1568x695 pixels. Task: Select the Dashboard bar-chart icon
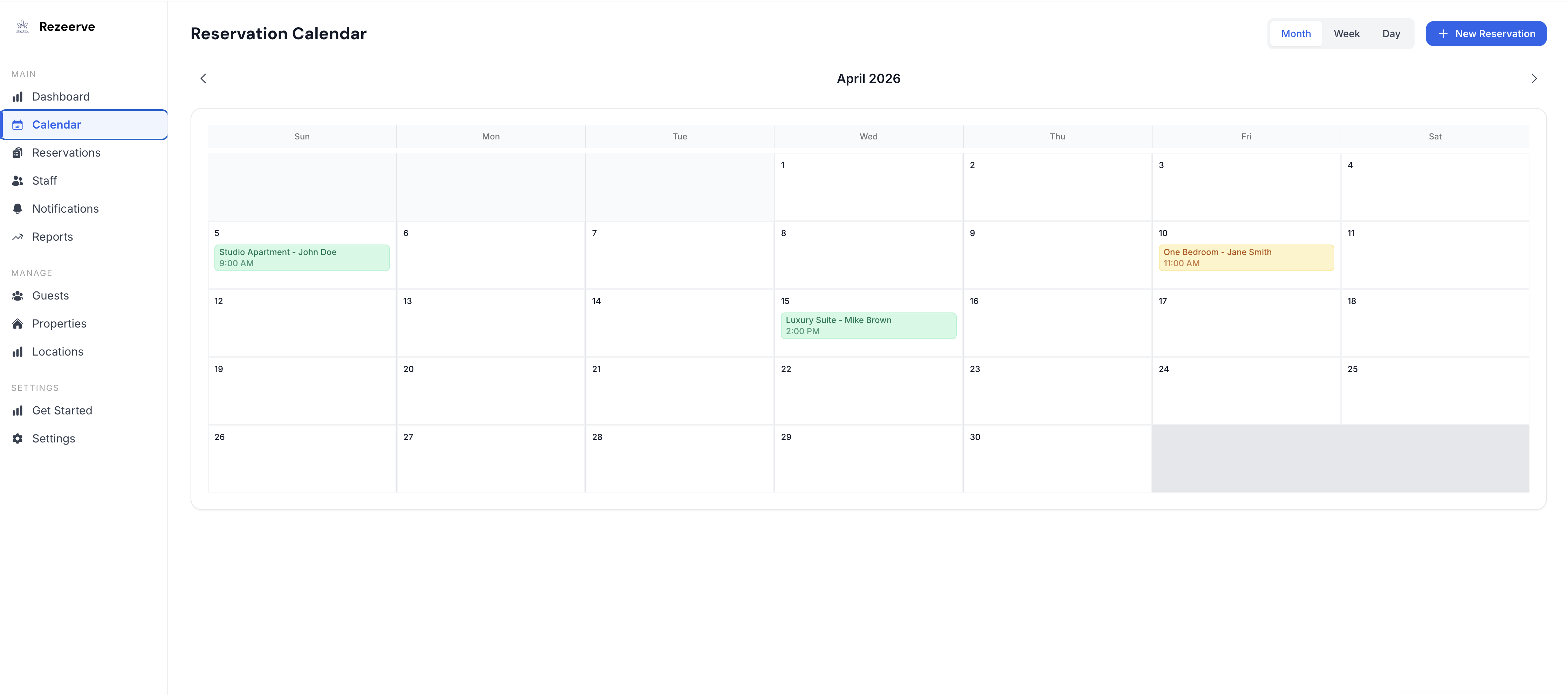coord(18,96)
